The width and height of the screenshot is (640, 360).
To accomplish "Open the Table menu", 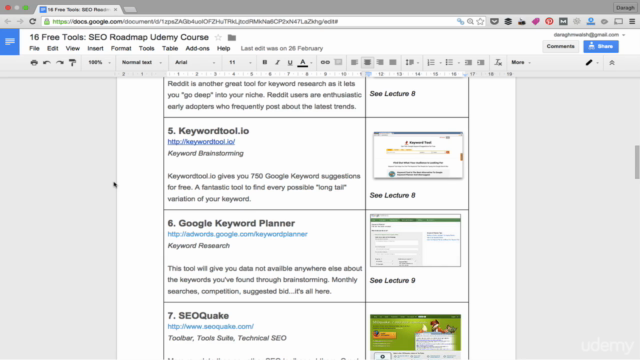I will point(170,48).
